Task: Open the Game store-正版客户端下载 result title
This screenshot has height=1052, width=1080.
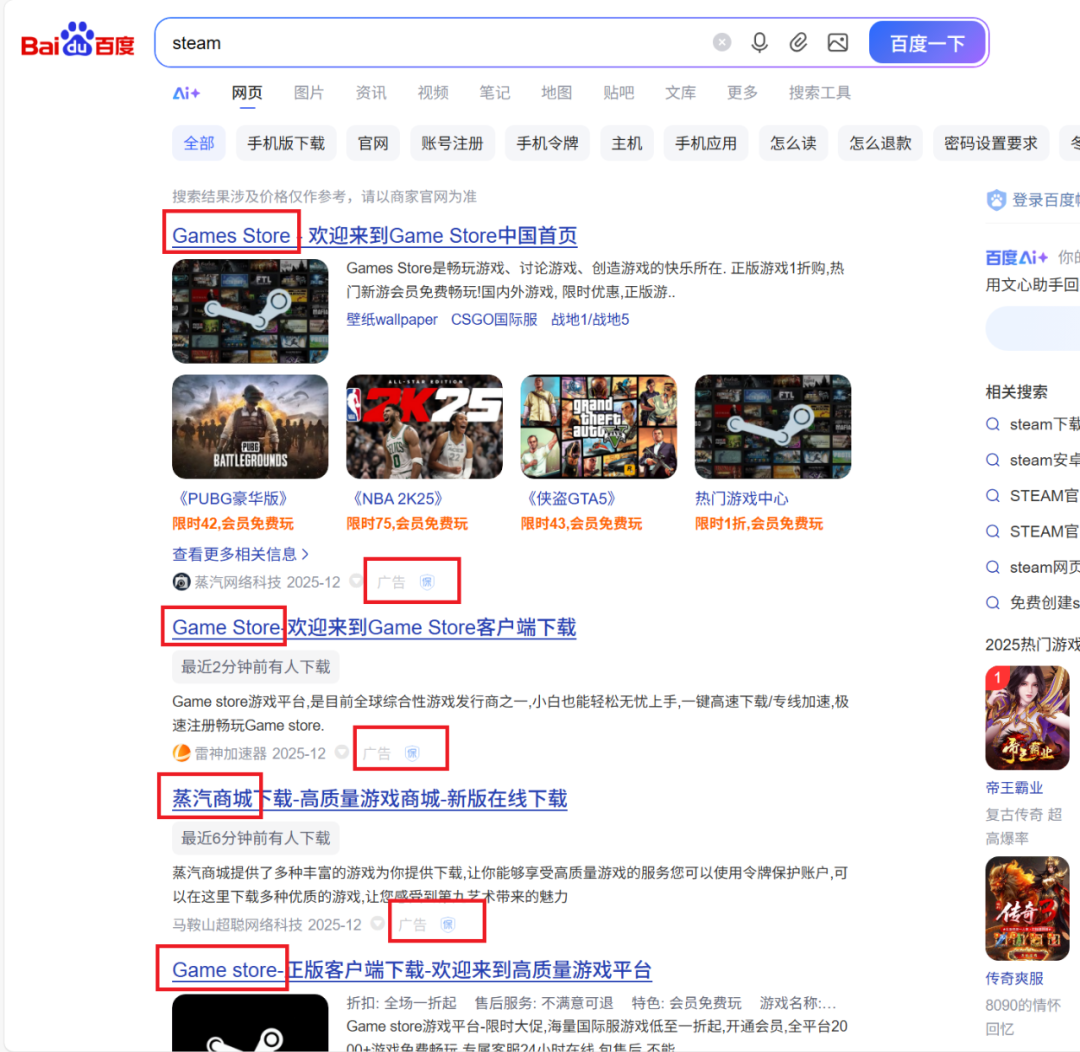Action: point(412,970)
